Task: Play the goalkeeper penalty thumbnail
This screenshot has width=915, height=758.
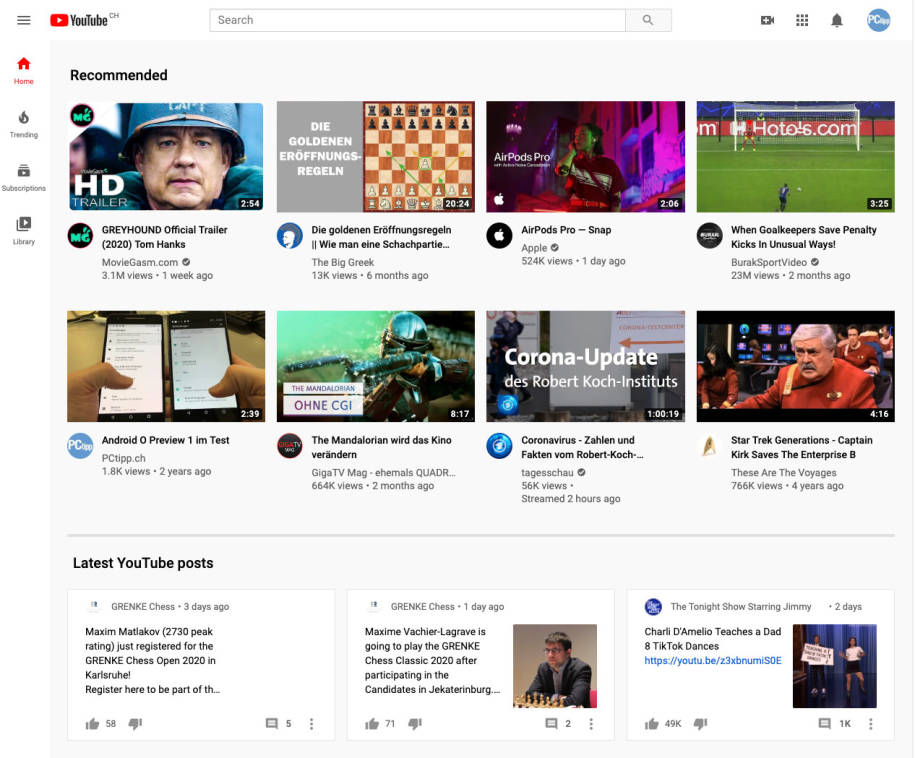Action: tap(795, 156)
